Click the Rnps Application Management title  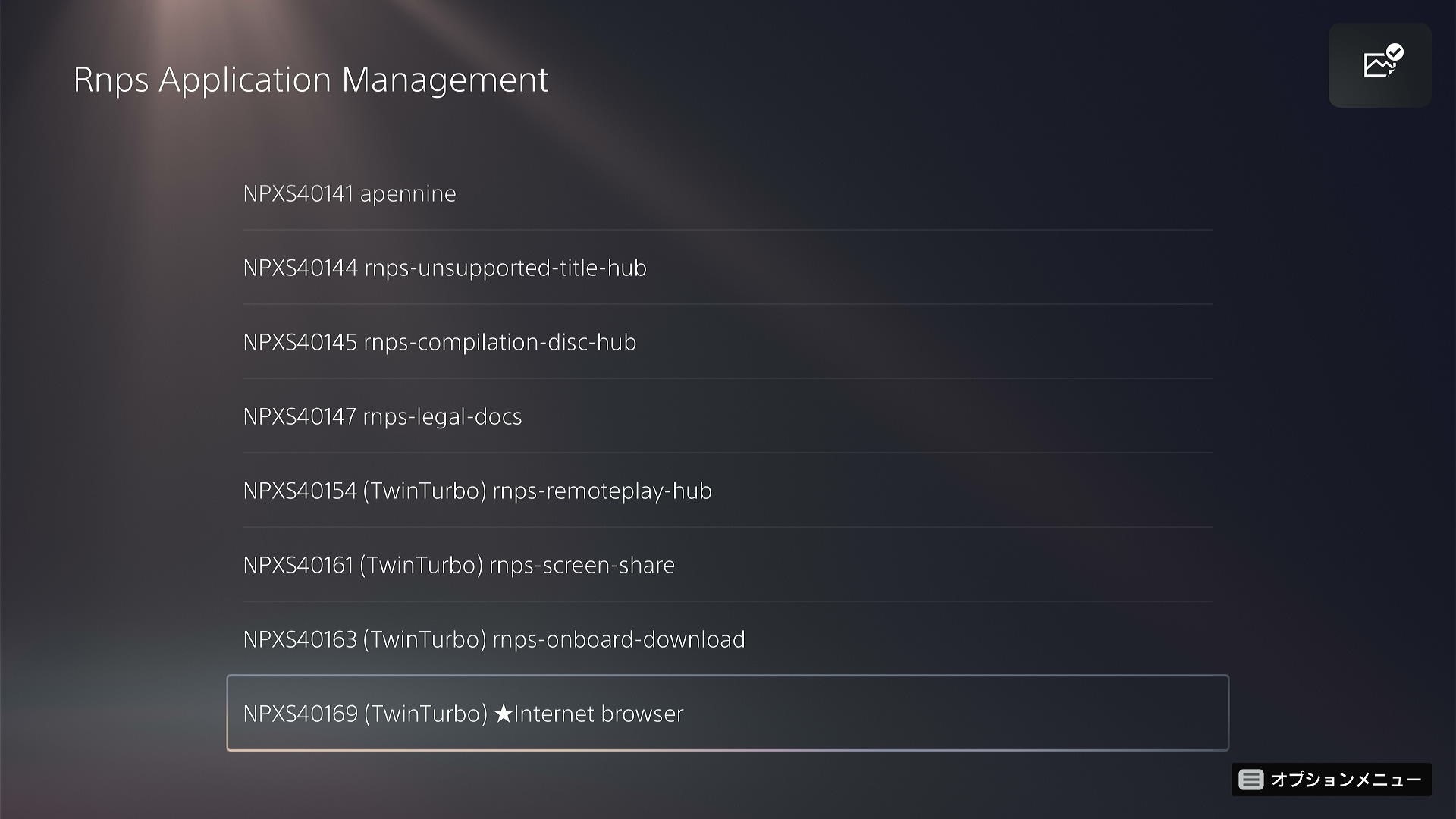pos(311,80)
